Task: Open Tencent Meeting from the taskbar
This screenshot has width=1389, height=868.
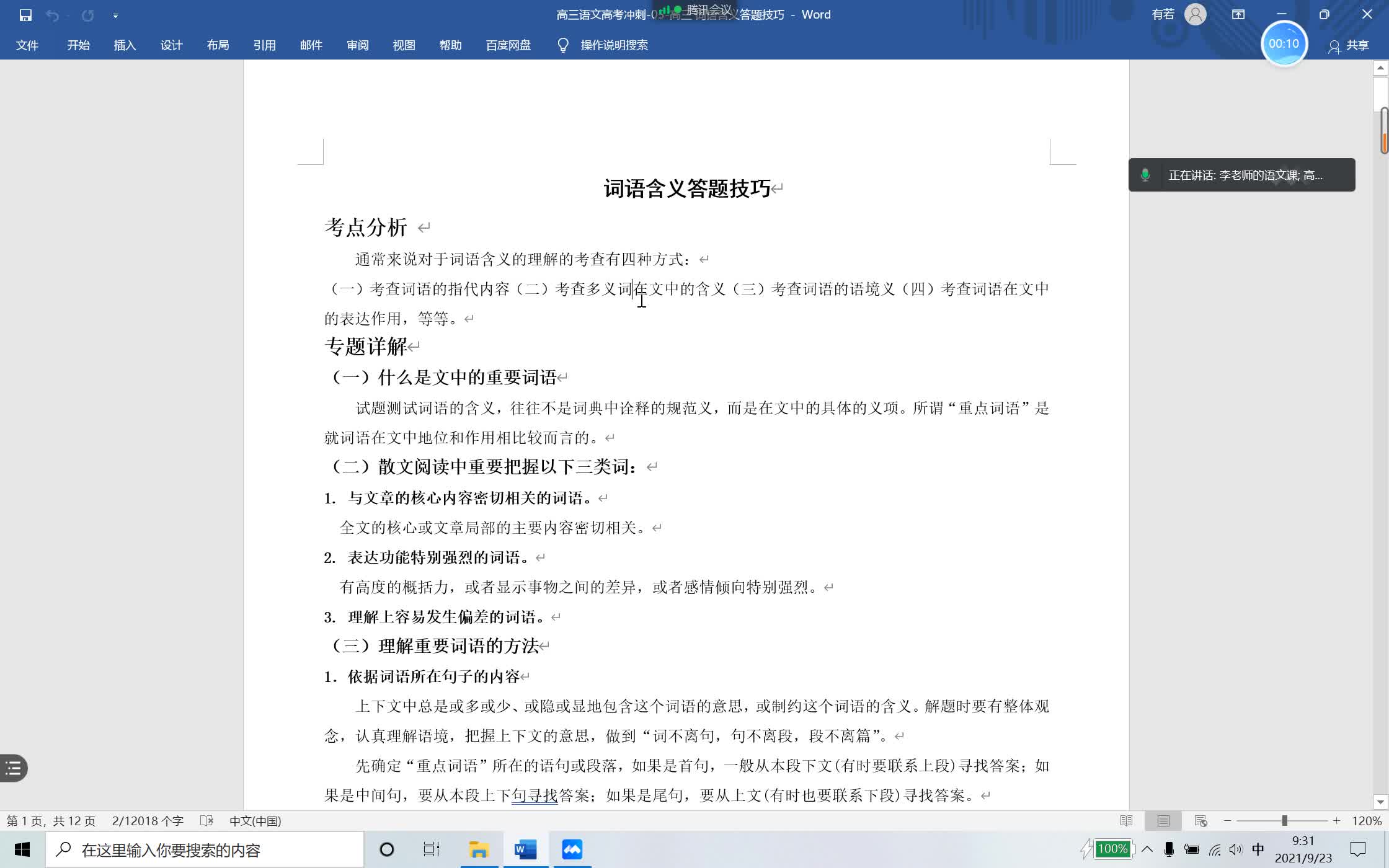Action: [572, 849]
